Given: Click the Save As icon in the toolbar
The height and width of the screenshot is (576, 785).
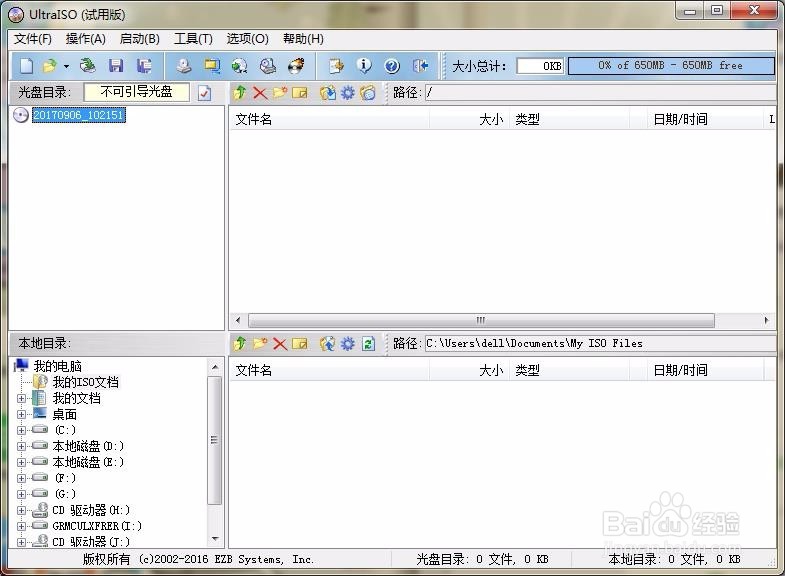Looking at the screenshot, I should click(144, 66).
